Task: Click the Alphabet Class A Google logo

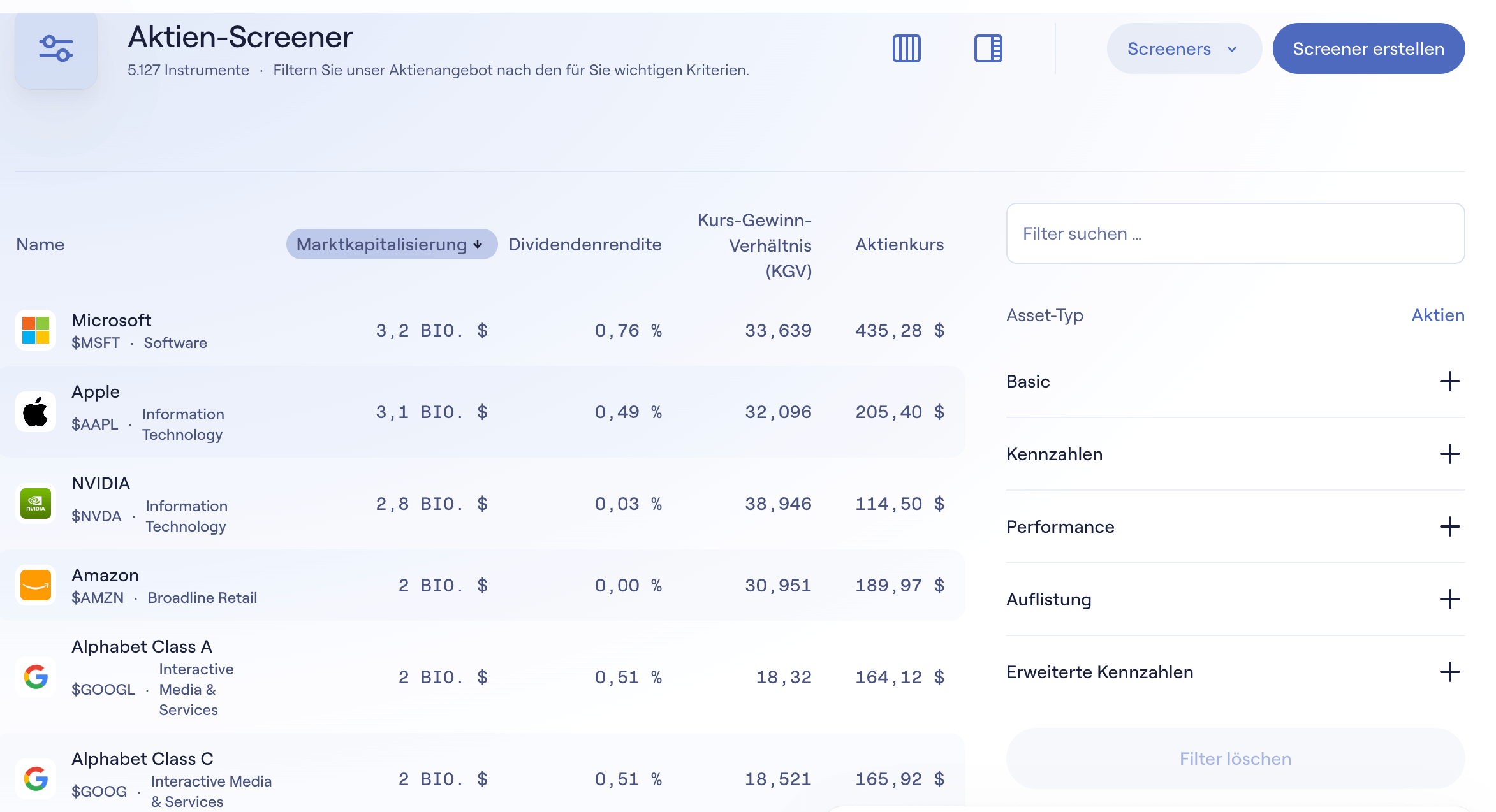Action: 36,677
